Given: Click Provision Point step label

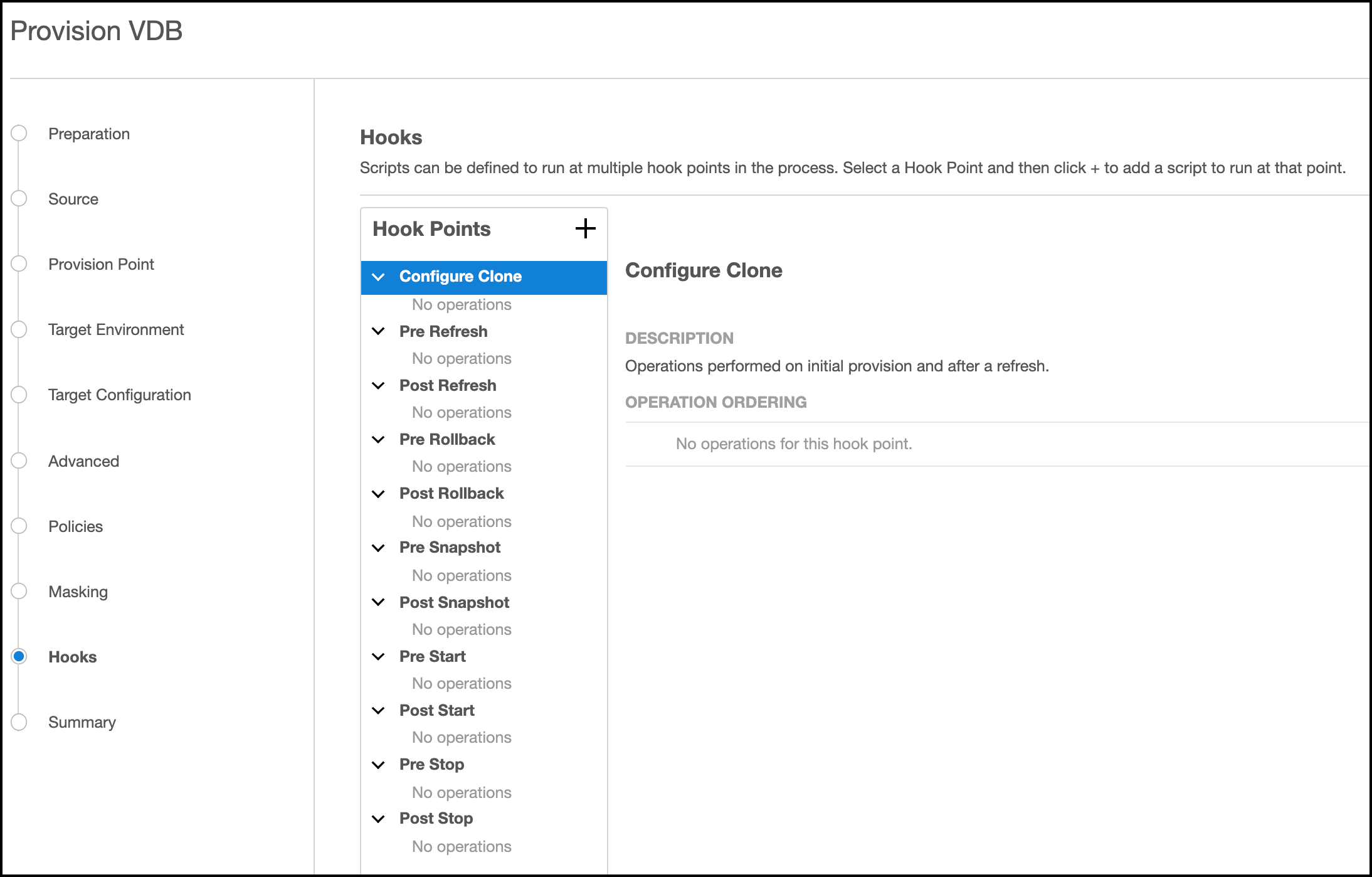Looking at the screenshot, I should pyautogui.click(x=101, y=264).
